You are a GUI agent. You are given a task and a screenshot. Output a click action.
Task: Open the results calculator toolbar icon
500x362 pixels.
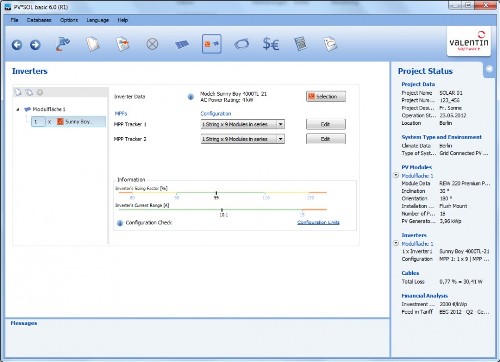pos(300,44)
